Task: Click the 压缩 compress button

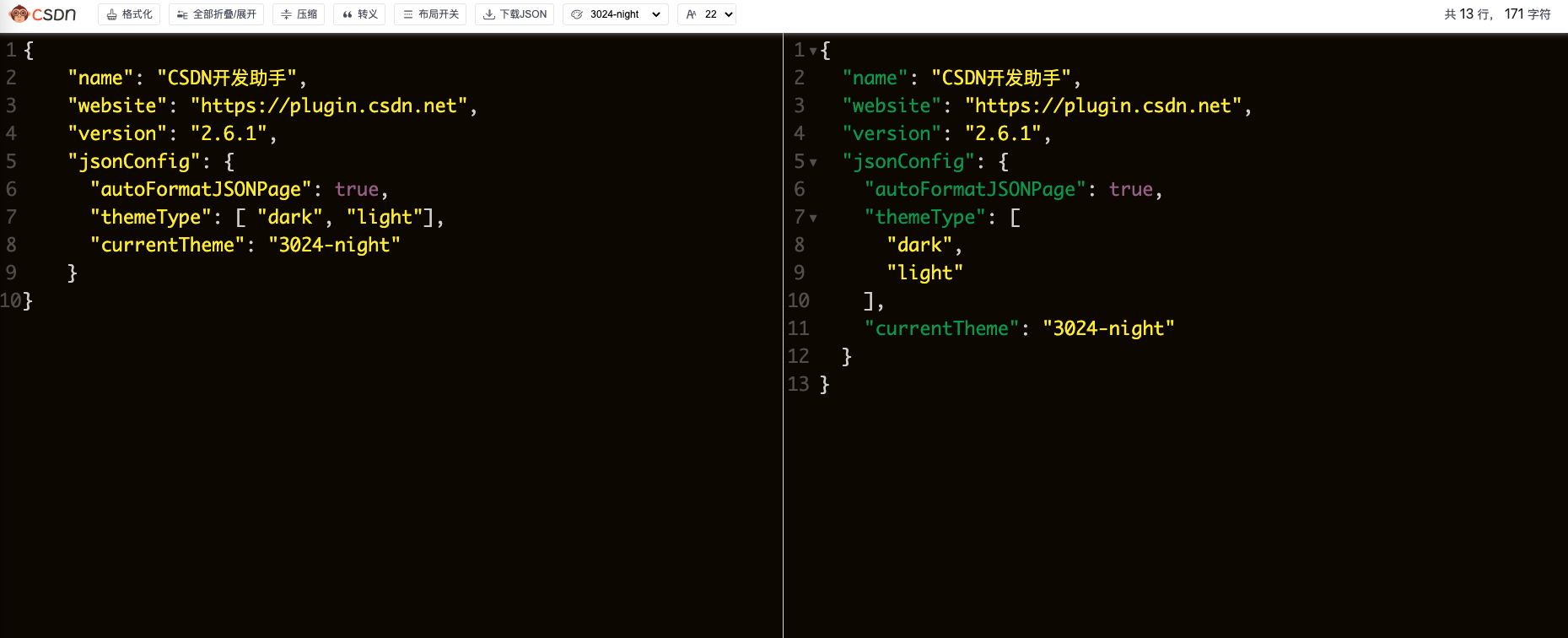Action: [x=299, y=14]
